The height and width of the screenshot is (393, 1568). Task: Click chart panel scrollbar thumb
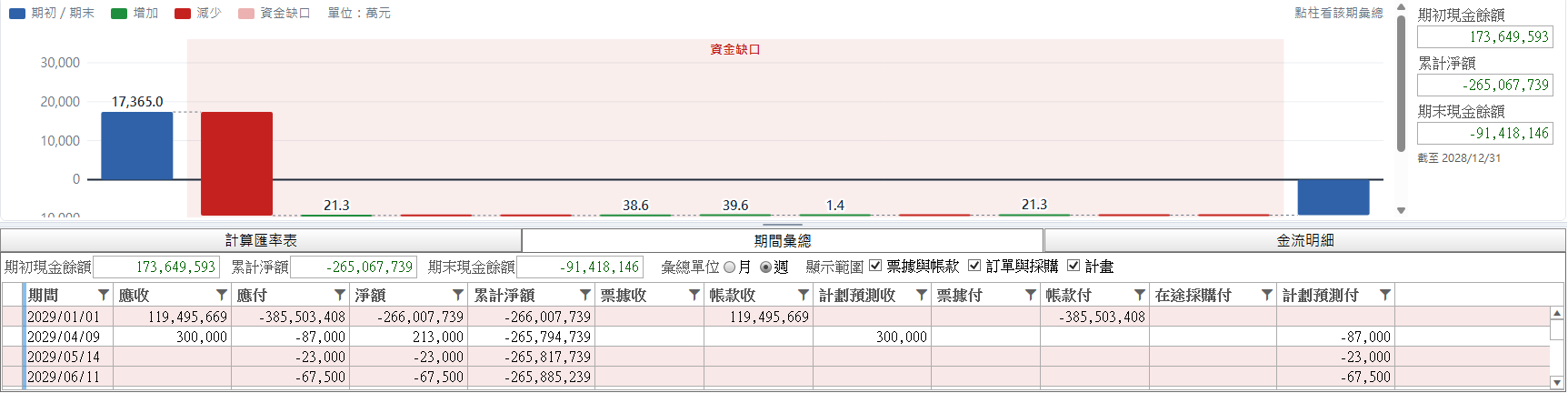(x=1401, y=83)
